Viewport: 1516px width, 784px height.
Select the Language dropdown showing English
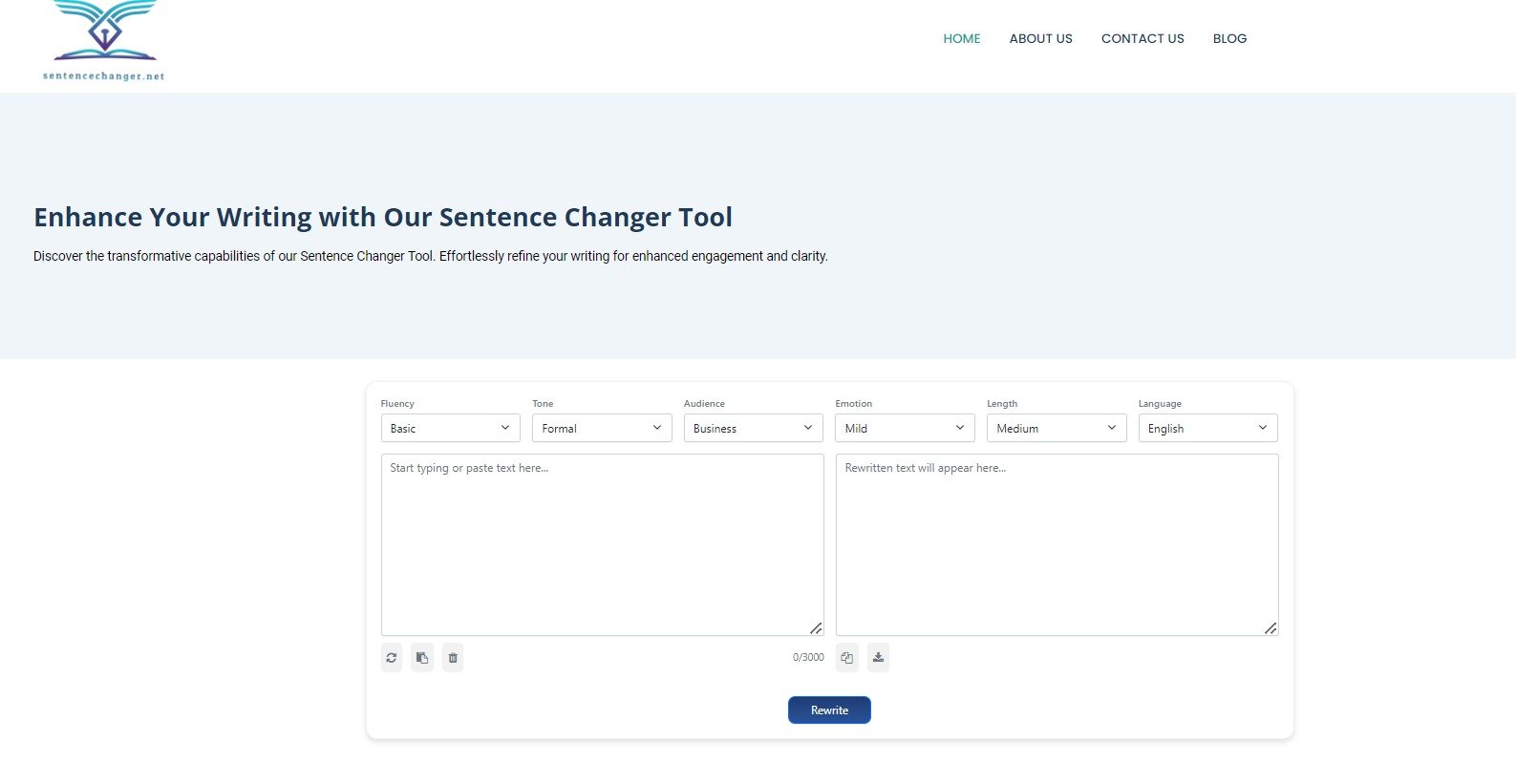[1207, 429]
